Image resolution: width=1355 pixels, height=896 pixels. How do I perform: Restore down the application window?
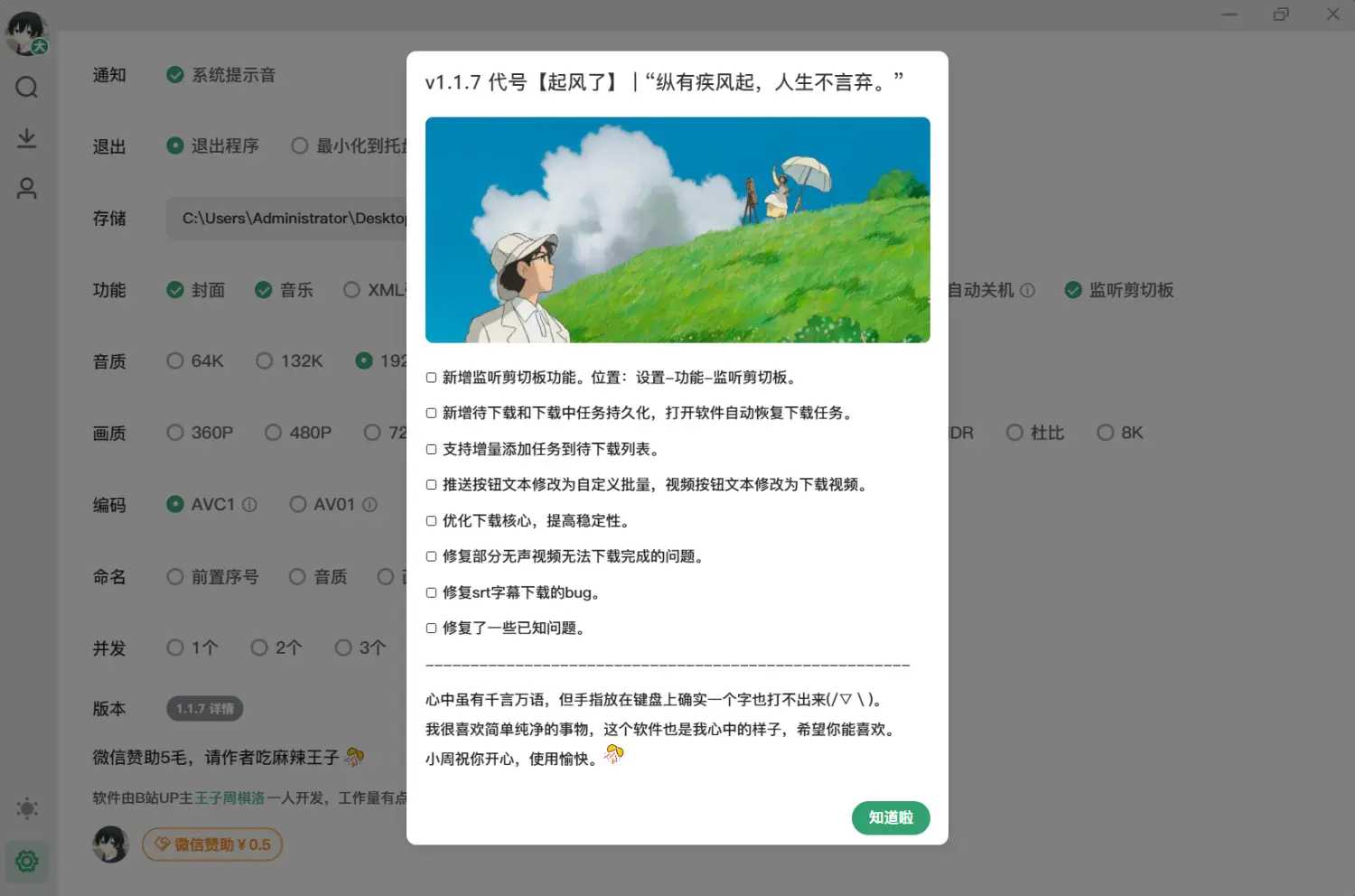tap(1281, 14)
